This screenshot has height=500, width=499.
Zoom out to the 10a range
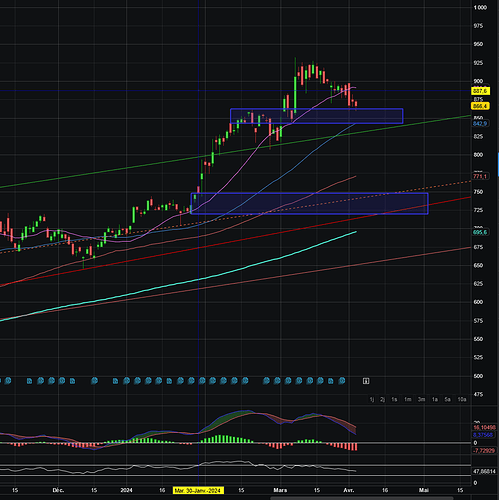click(x=462, y=399)
